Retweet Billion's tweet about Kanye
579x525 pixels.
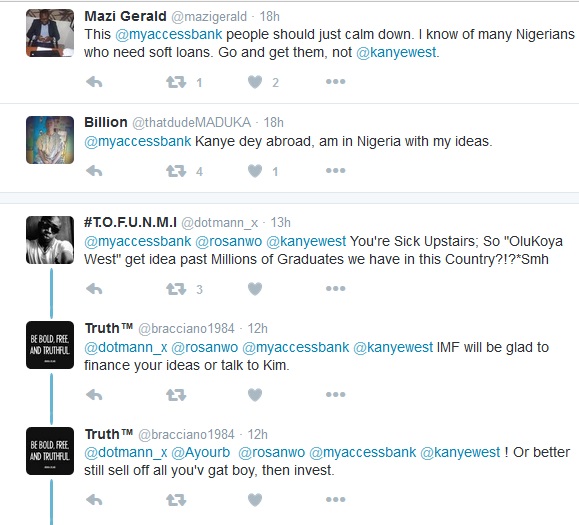tap(176, 171)
